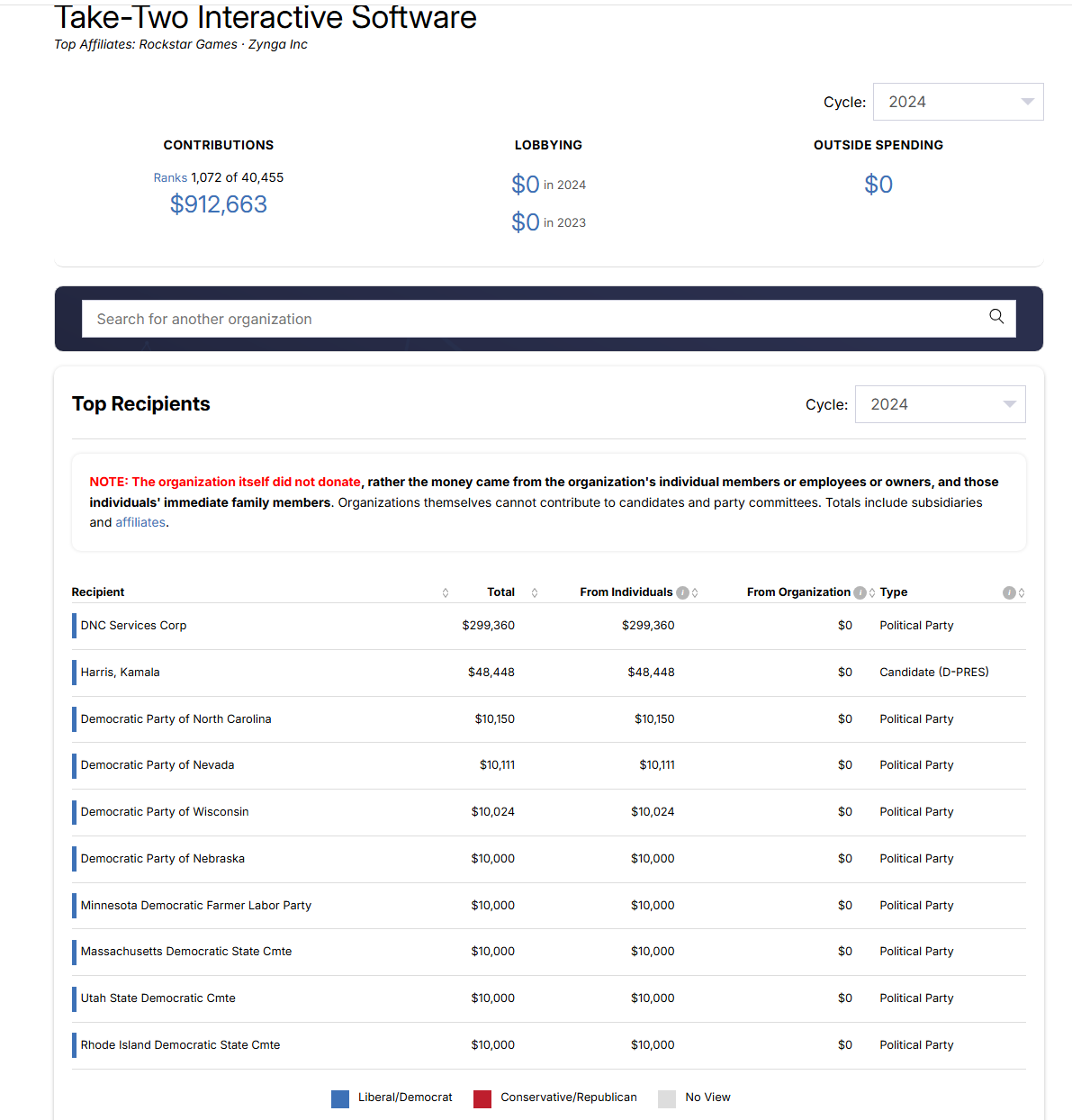Click Wisconsin total $10,024
The height and width of the screenshot is (1120, 1072).
click(x=493, y=812)
